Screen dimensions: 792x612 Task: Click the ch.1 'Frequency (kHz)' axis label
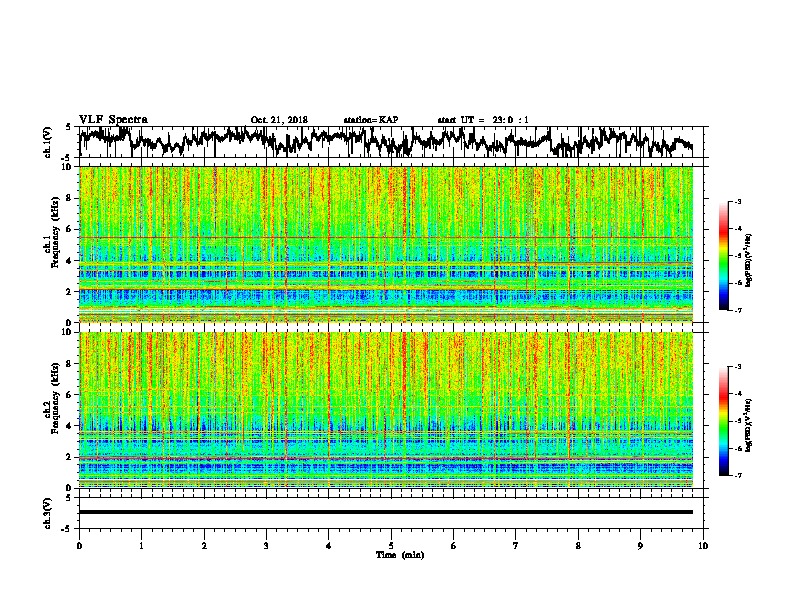[x=55, y=233]
